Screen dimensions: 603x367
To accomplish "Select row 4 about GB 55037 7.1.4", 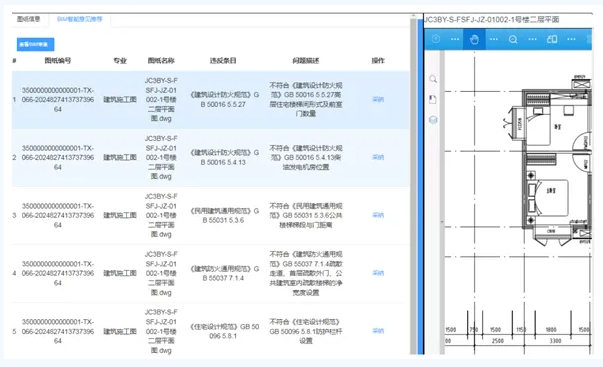I will tap(211, 274).
